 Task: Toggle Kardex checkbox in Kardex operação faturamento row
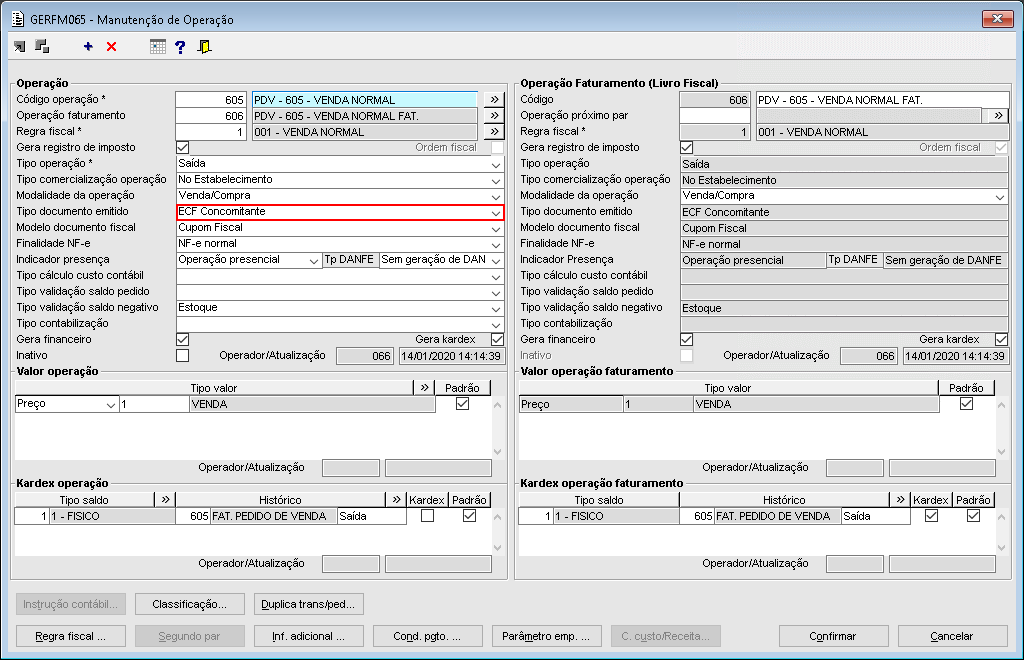point(931,516)
